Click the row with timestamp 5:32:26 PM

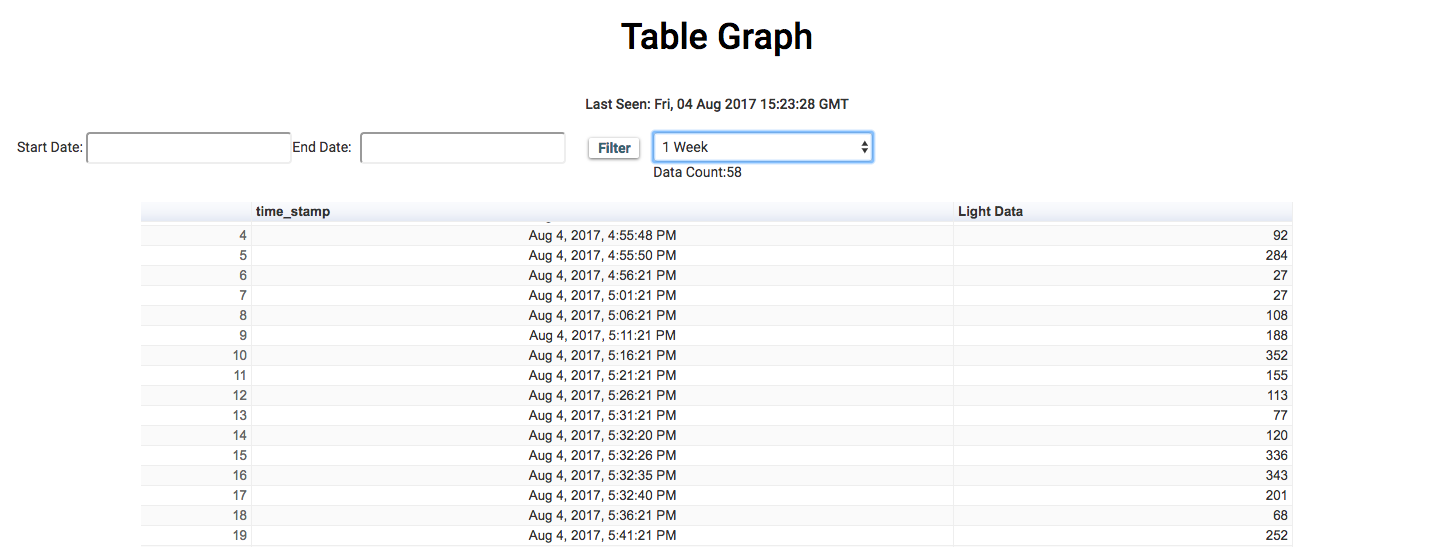[716, 455]
